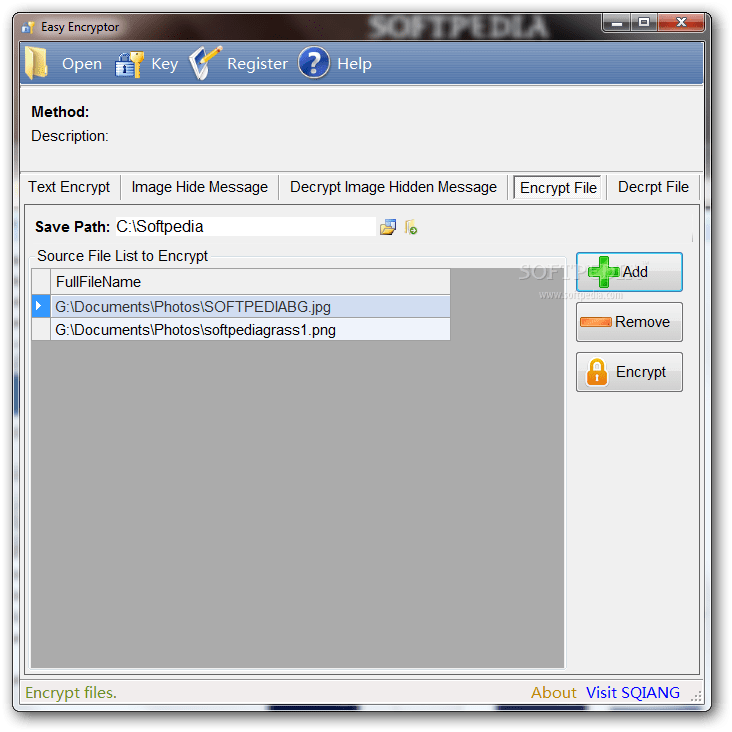Click the Key lock icon in toolbar
Screen dimensions: 732x732
pos(129,64)
